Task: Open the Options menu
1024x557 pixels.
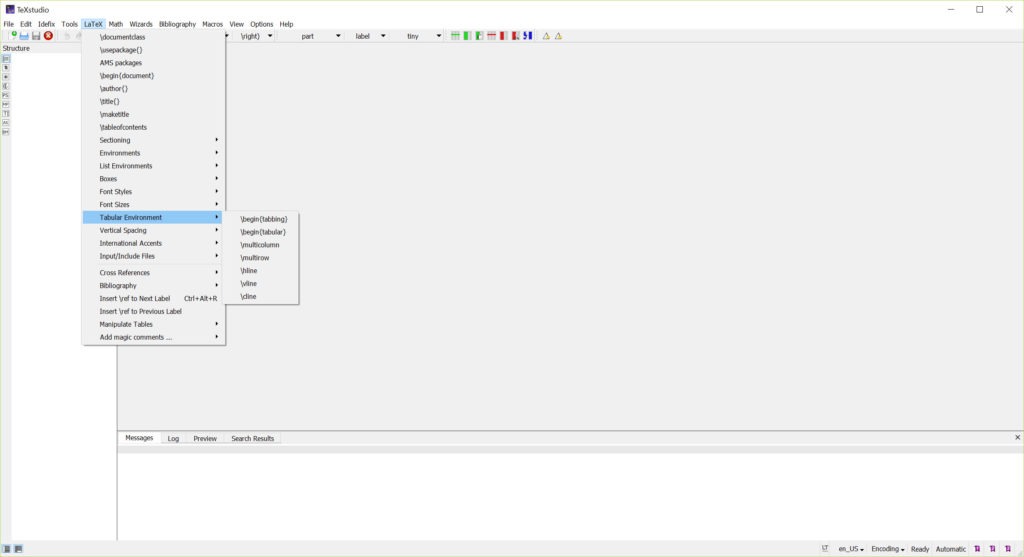Action: 261,24
